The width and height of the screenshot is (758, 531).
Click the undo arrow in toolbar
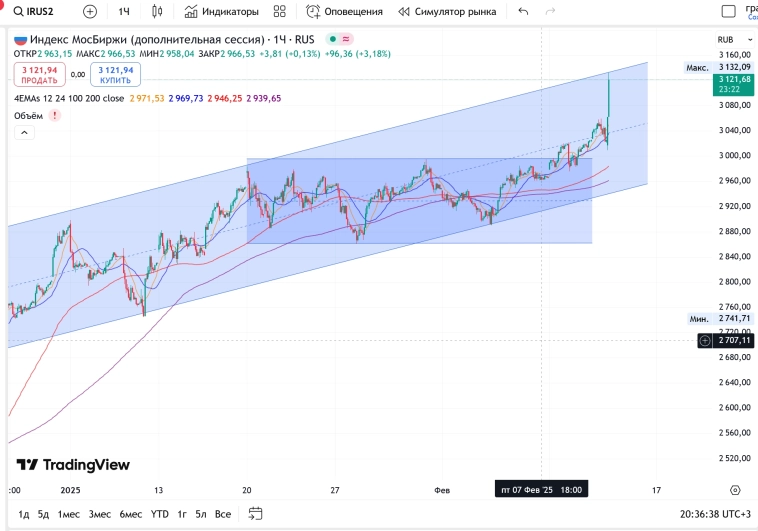pyautogui.click(x=523, y=12)
